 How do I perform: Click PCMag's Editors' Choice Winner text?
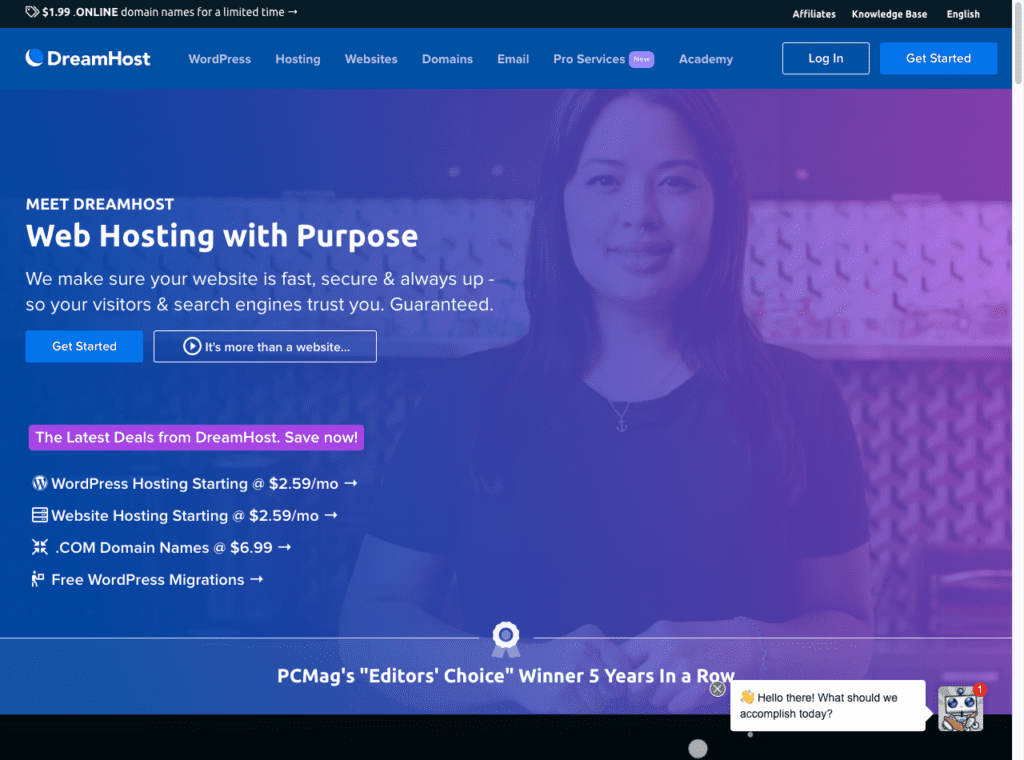click(x=506, y=676)
